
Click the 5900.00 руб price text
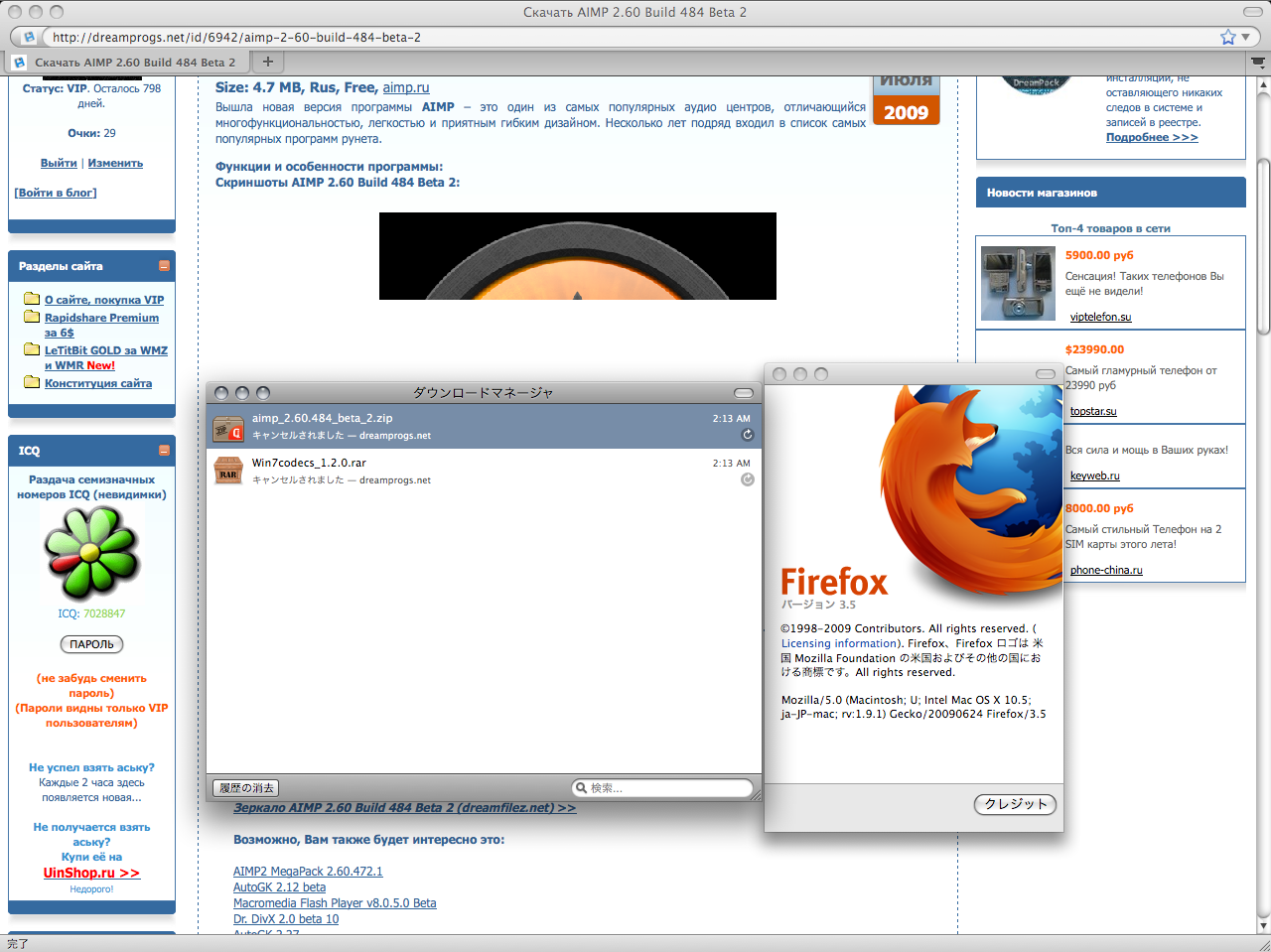(x=1099, y=255)
